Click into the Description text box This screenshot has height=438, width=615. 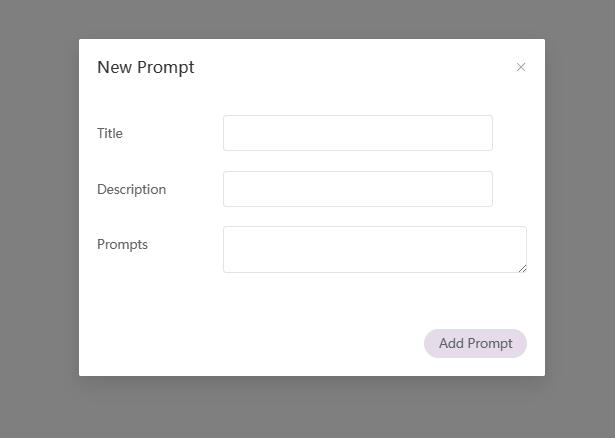click(357, 189)
